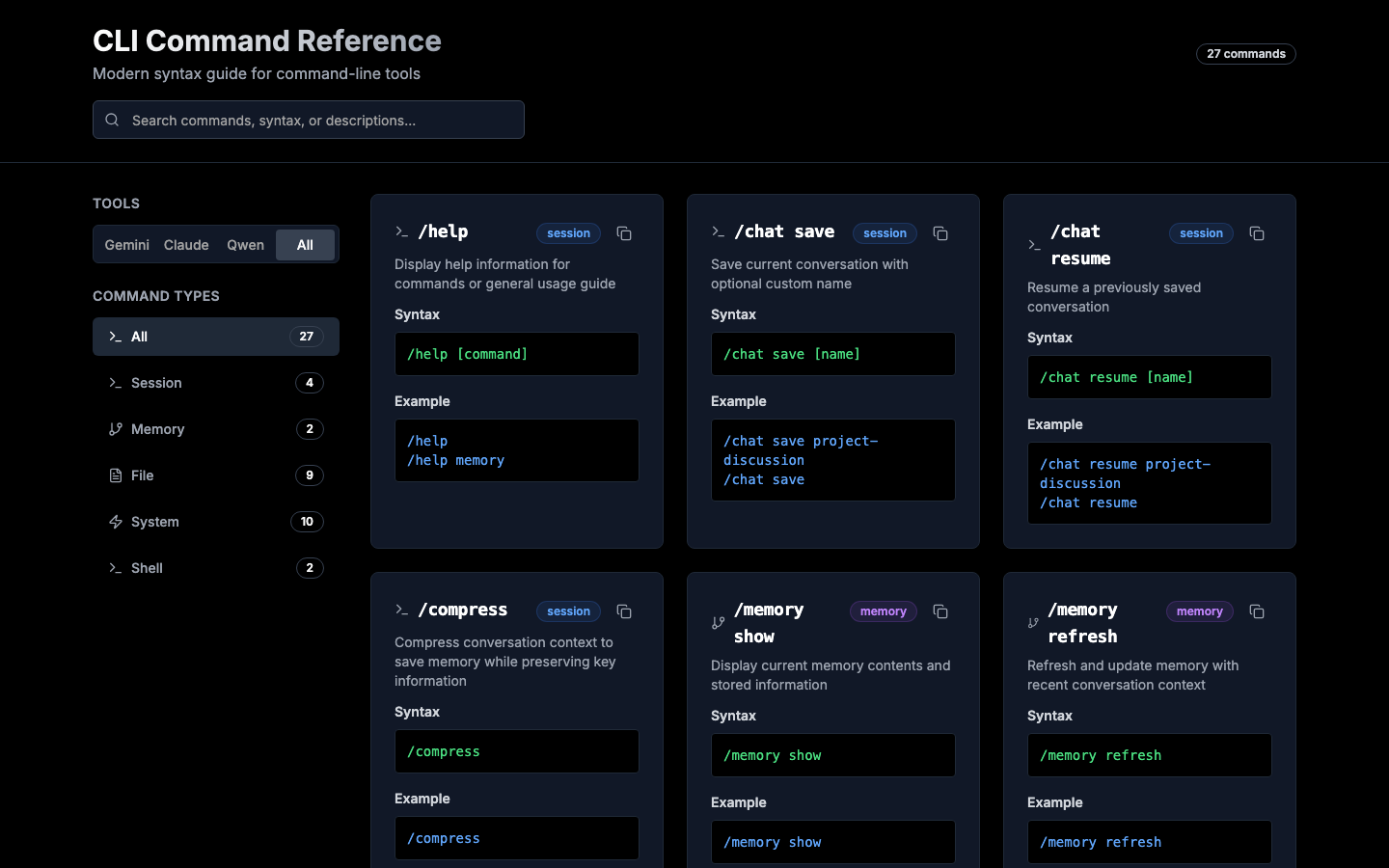Click the branch icon beside Memory
The image size is (1389, 868).
(115, 429)
